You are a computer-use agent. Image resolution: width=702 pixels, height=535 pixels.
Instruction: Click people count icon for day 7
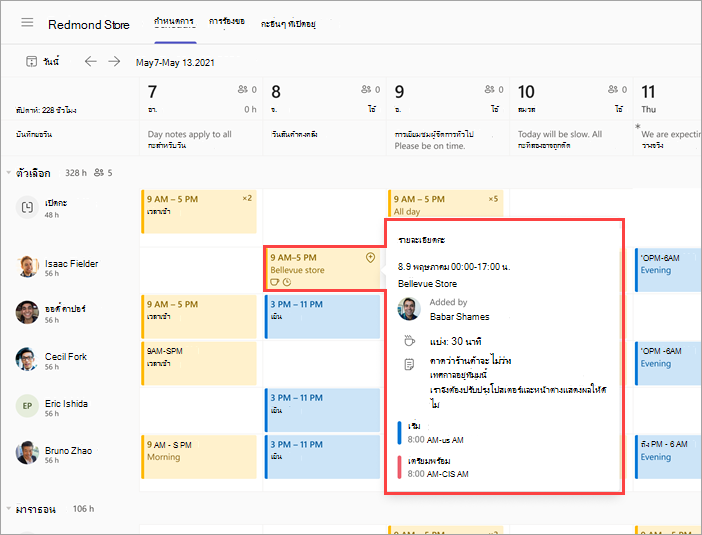pyautogui.click(x=243, y=90)
